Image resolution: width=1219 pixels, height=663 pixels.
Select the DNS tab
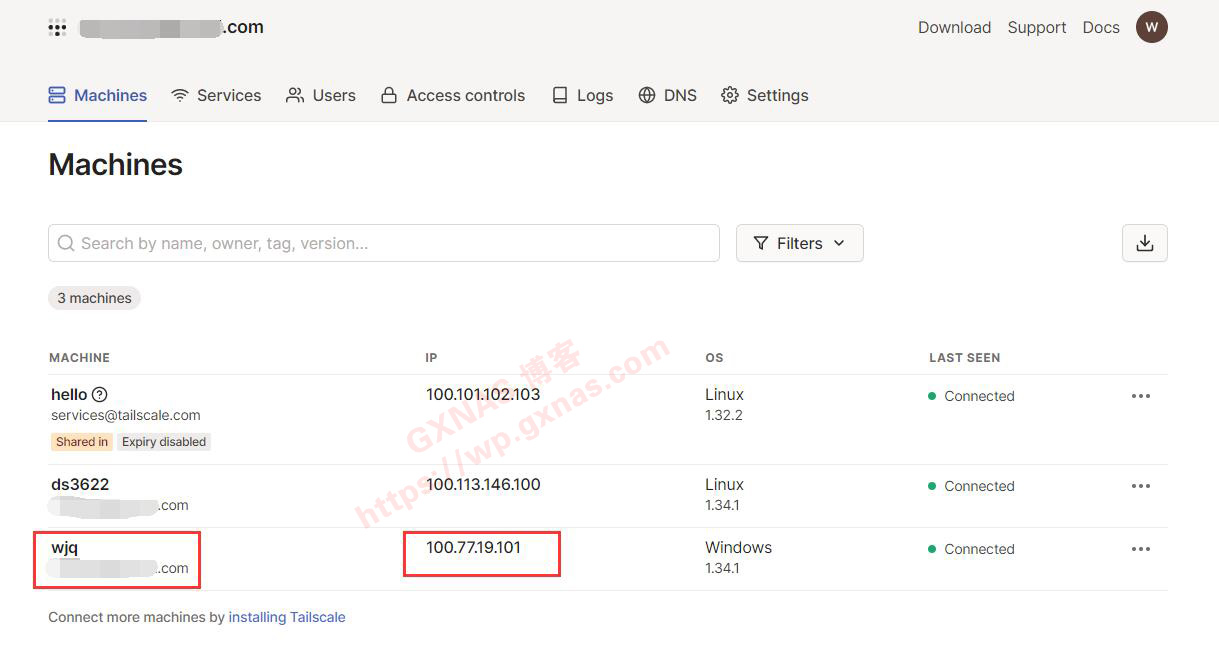(x=668, y=95)
